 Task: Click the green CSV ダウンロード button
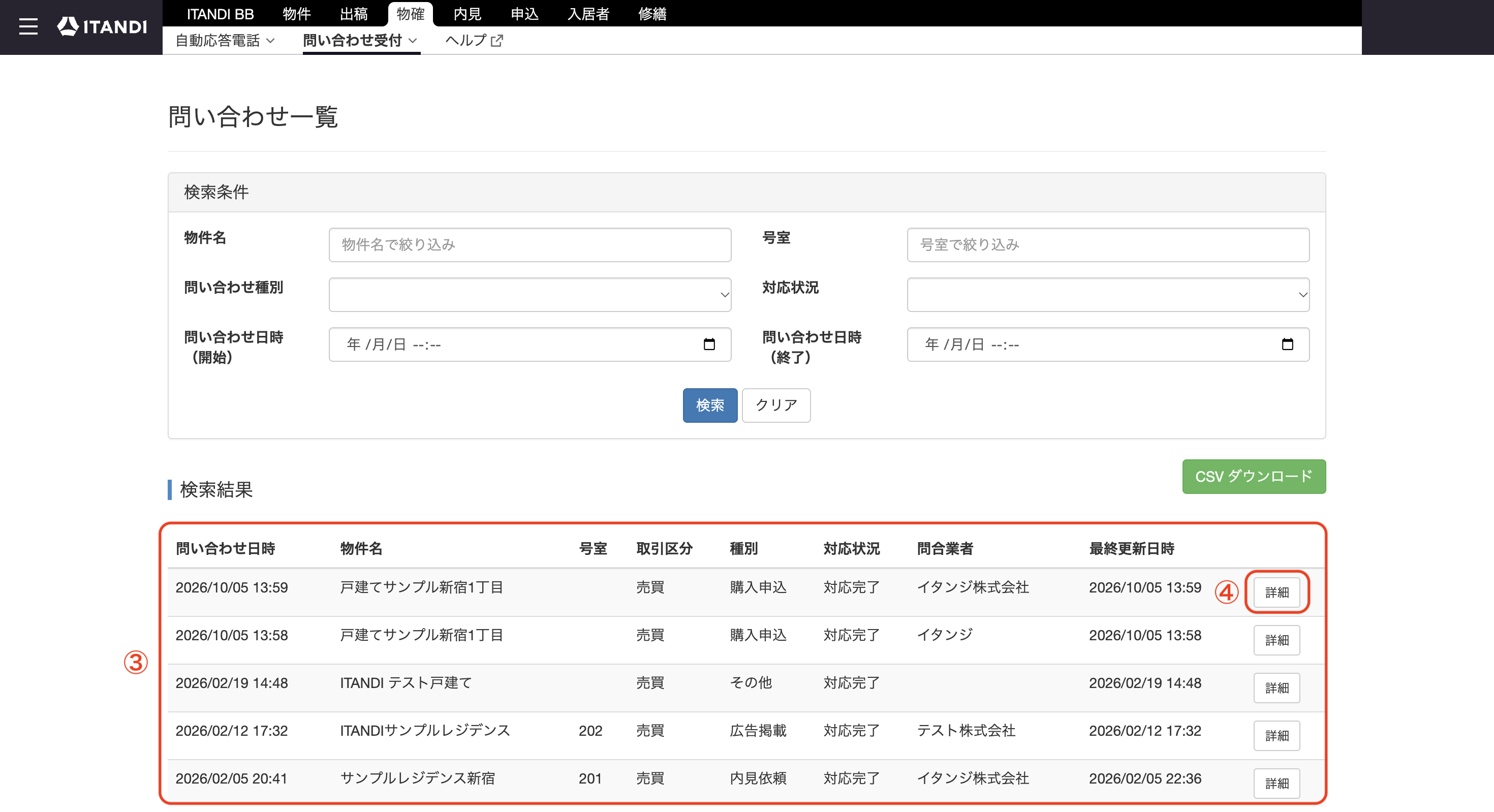1254,477
